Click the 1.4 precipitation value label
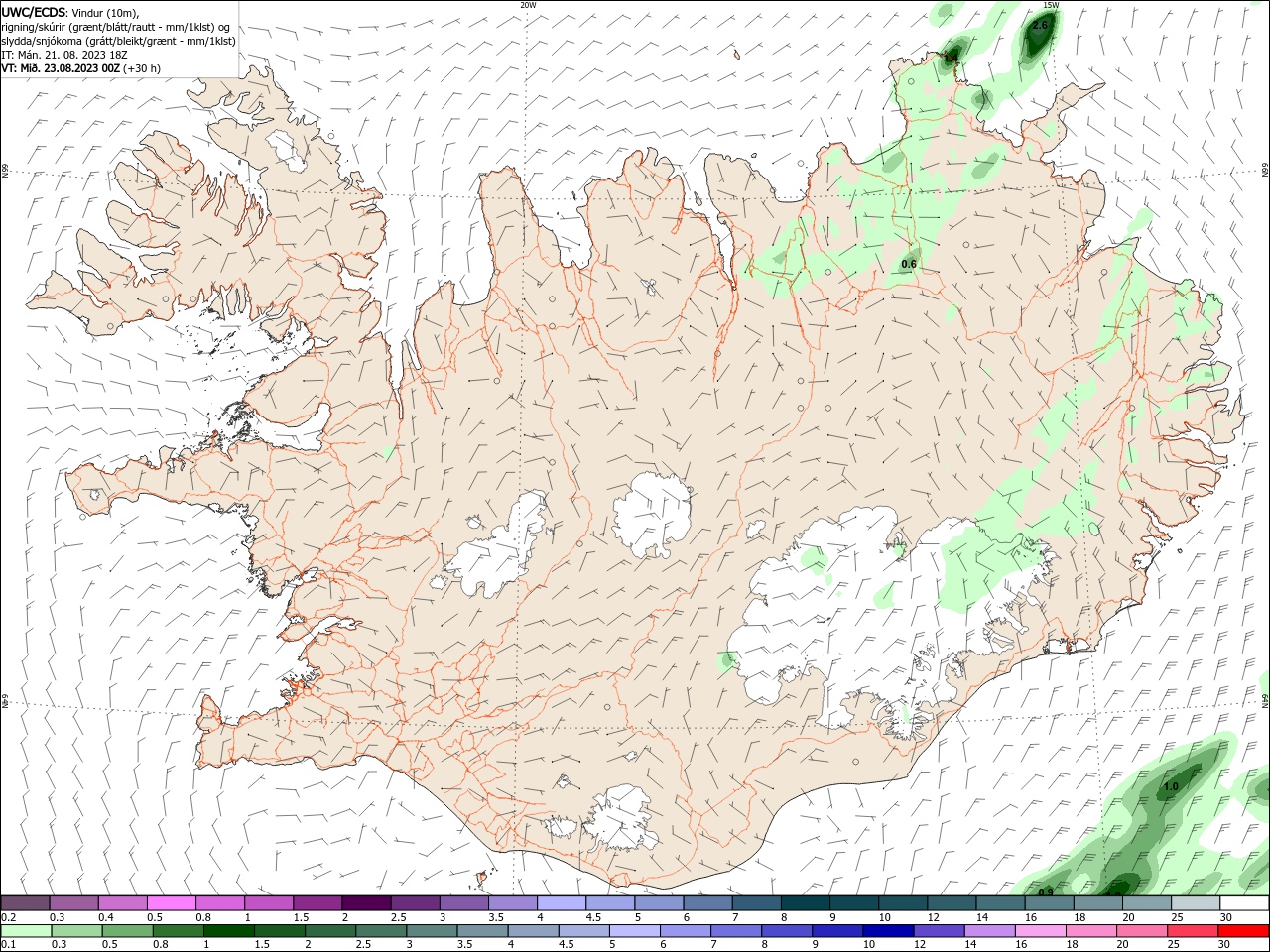This screenshot has width=1270, height=952. [950, 58]
